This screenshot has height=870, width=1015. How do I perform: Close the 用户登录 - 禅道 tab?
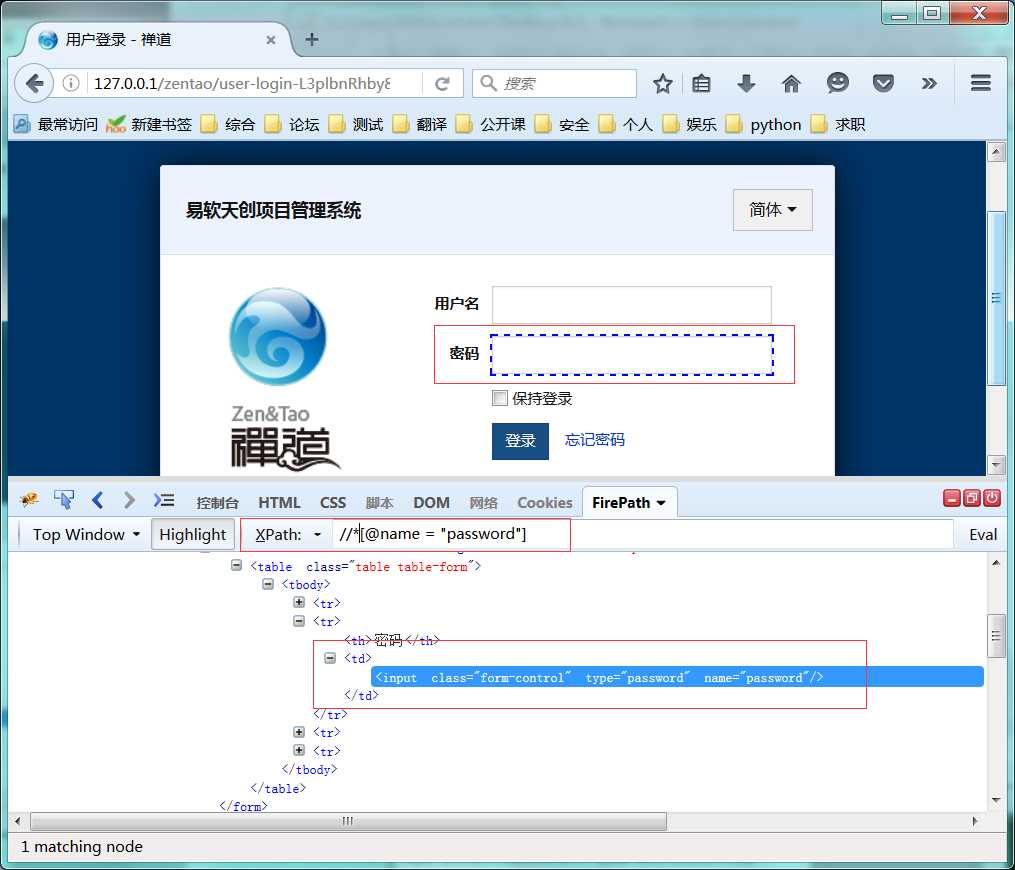[271, 40]
